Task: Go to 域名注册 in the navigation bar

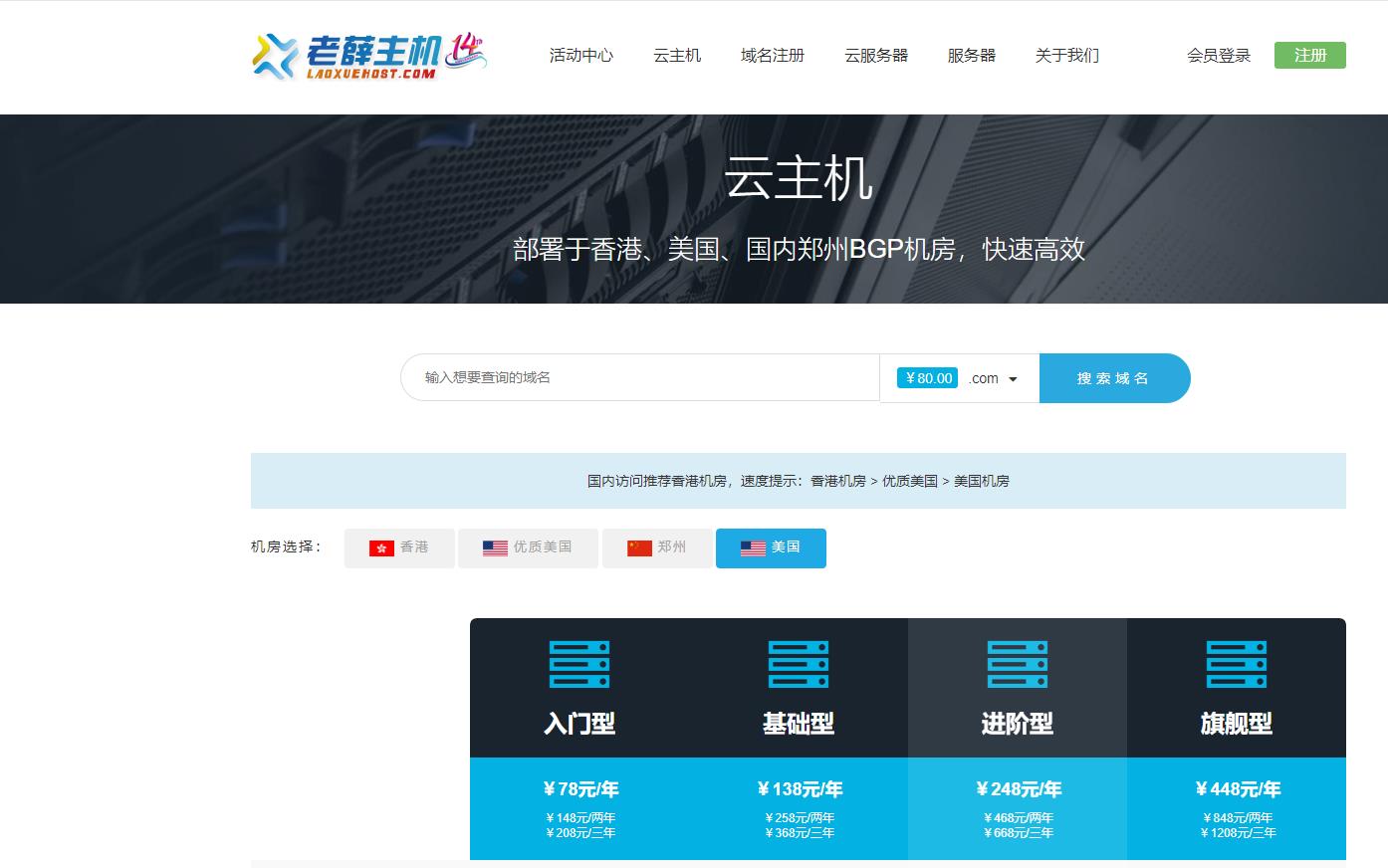Action: (773, 56)
